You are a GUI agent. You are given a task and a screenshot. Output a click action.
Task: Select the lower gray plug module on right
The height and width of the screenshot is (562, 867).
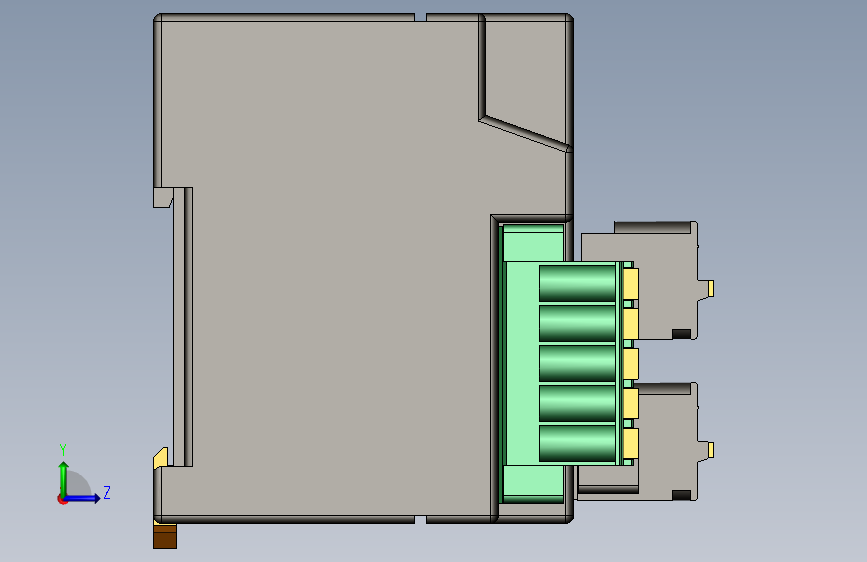(x=666, y=443)
